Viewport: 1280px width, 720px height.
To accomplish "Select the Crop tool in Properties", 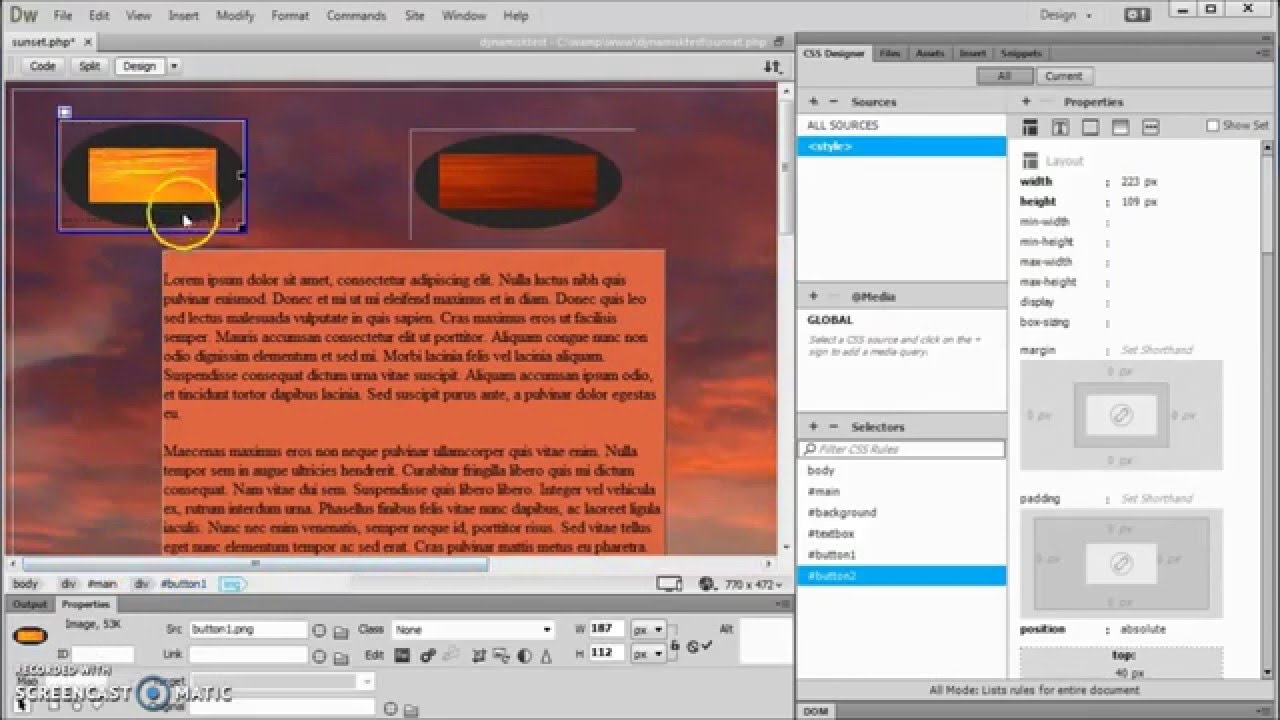I will tap(479, 655).
